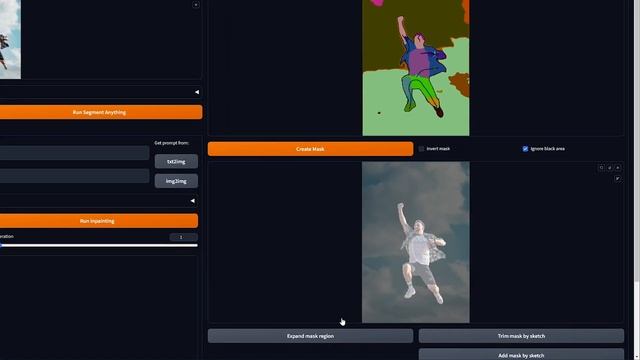This screenshot has width=640, height=360.
Task: Click Add mask by sketch button
Action: (521, 354)
